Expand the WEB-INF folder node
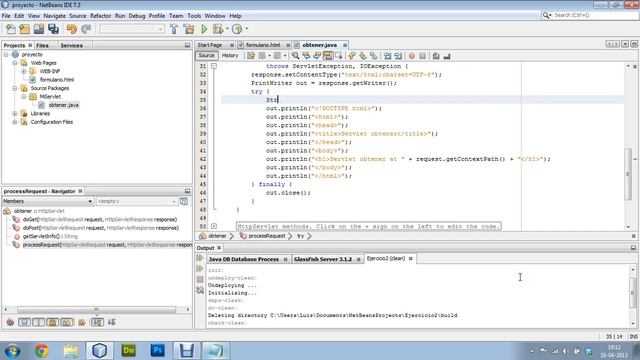The height and width of the screenshot is (360, 640). pos(24,71)
